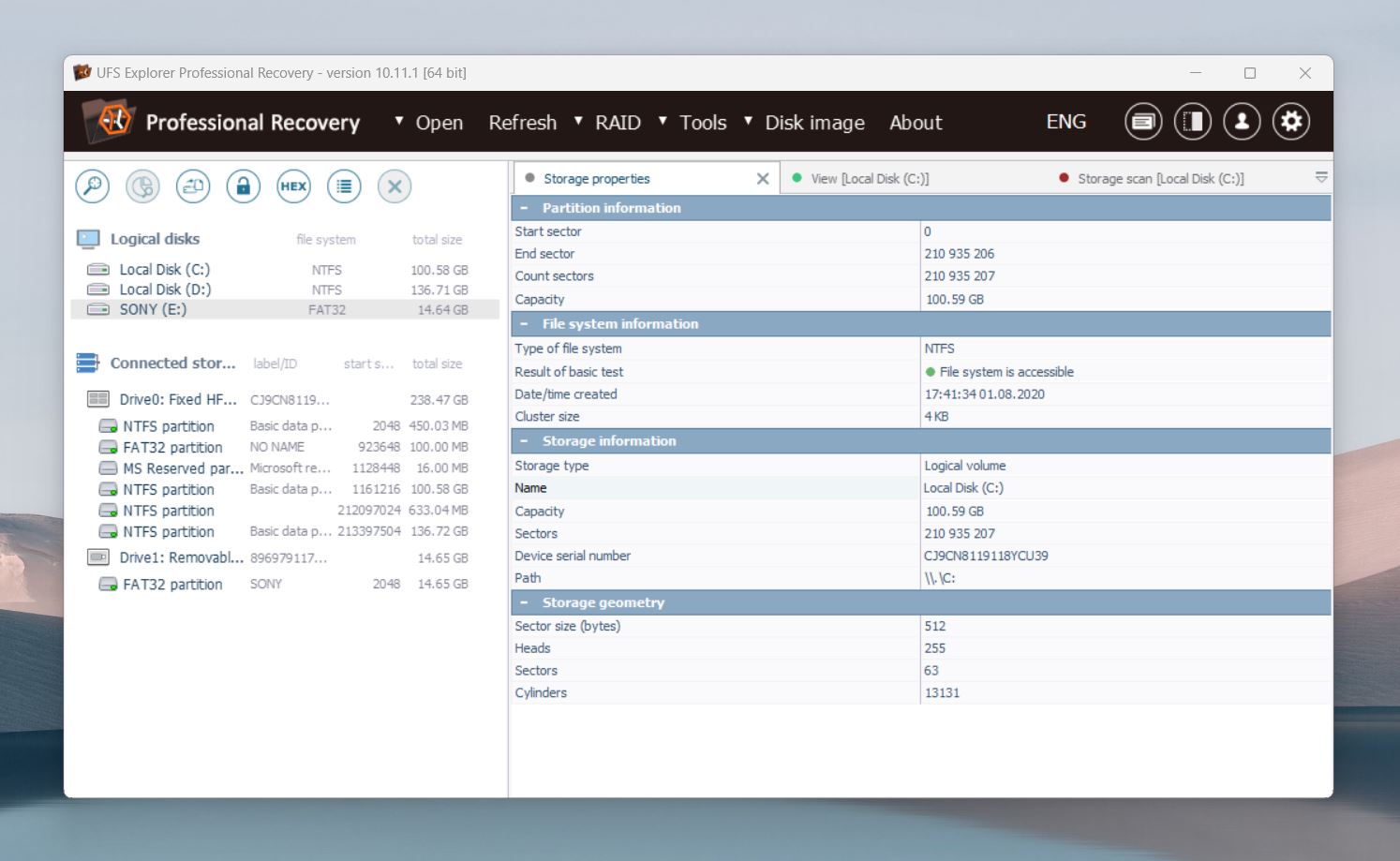Select the 450.03 MB NTFS partition
The height and width of the screenshot is (861, 1400).
tap(285, 426)
